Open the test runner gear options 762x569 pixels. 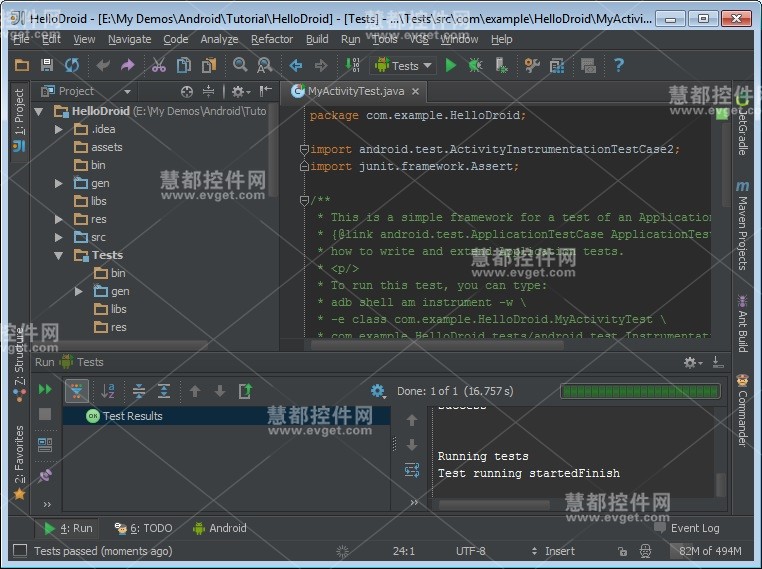378,391
